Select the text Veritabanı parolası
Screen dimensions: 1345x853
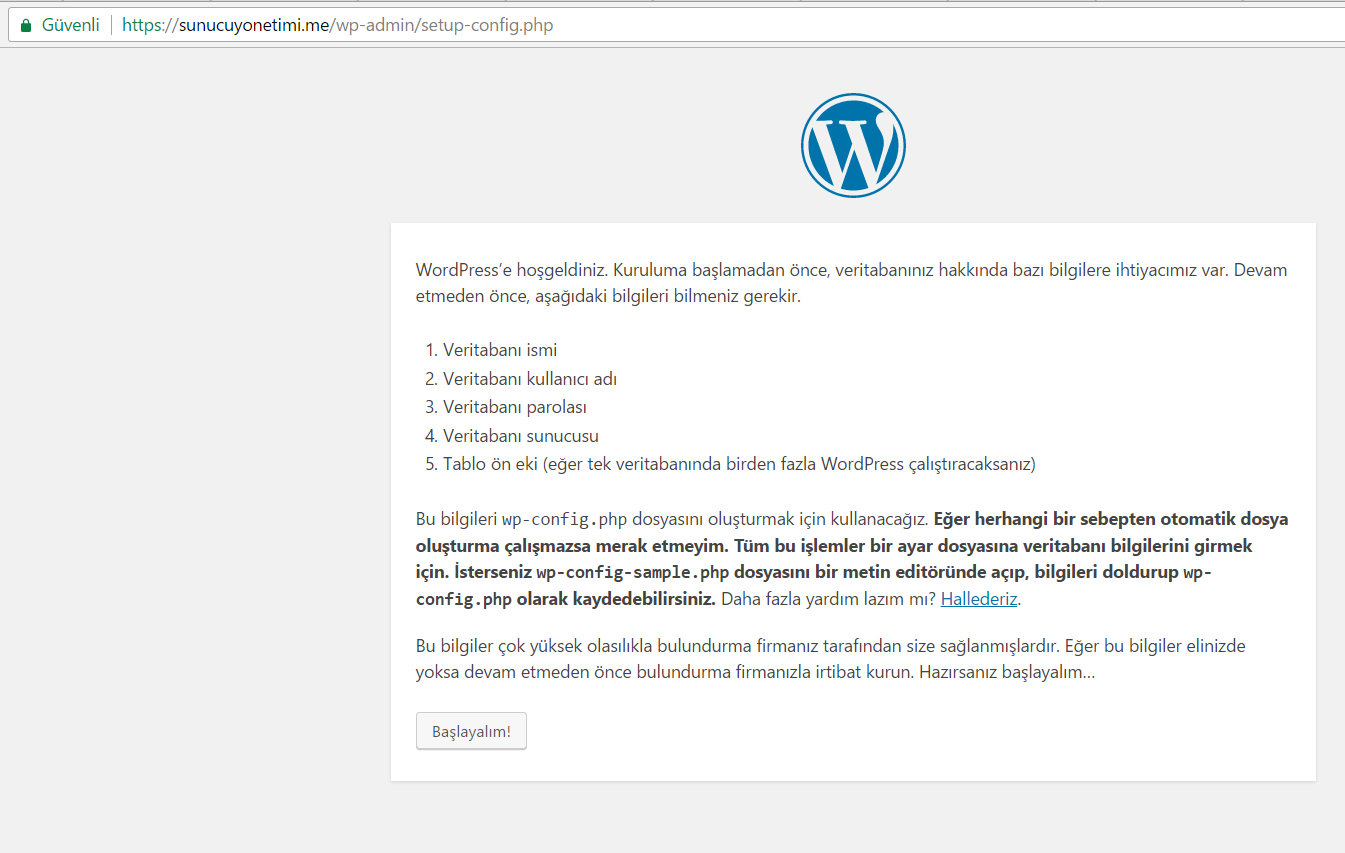[x=515, y=407]
